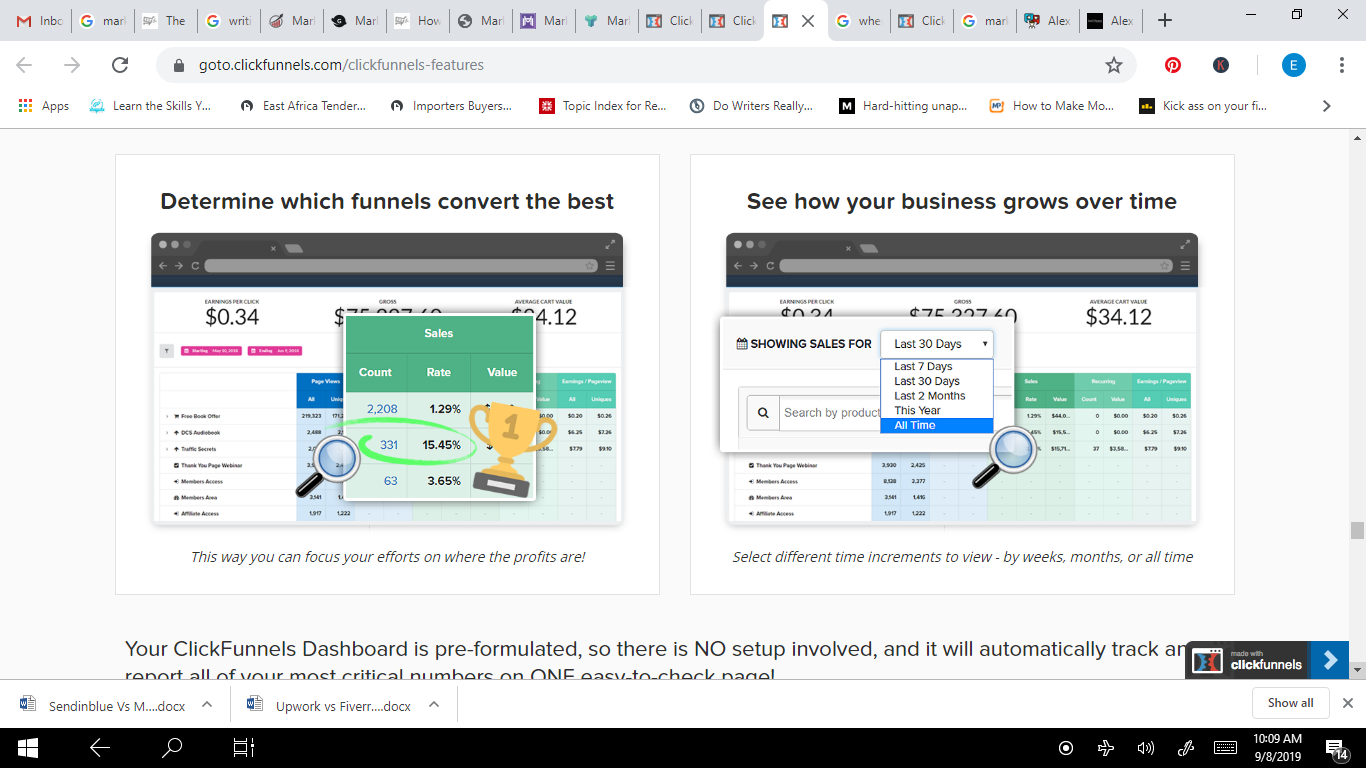
Task: Open Windows Task View
Action: click(x=244, y=747)
